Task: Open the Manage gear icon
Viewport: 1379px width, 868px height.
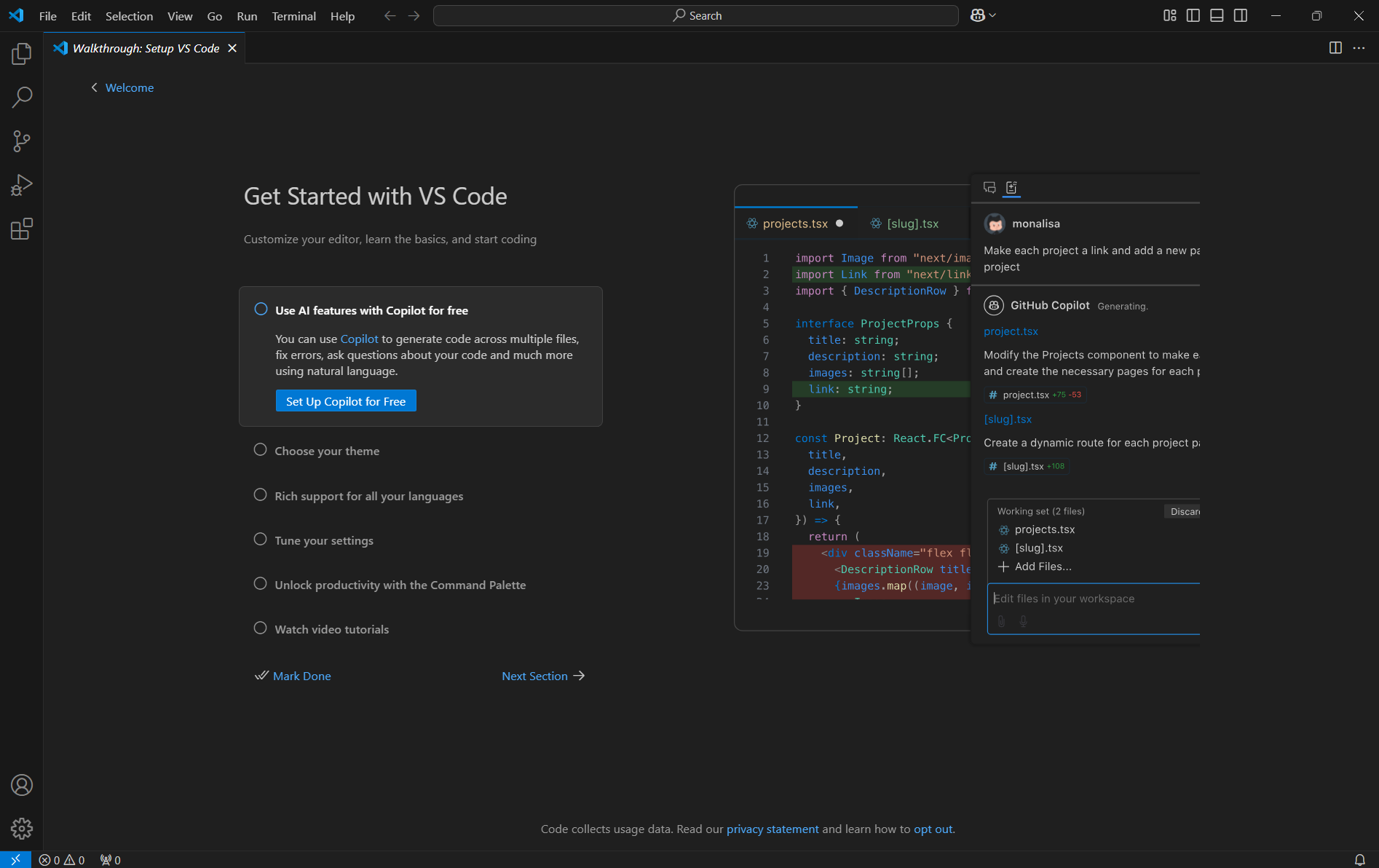Action: [x=22, y=829]
